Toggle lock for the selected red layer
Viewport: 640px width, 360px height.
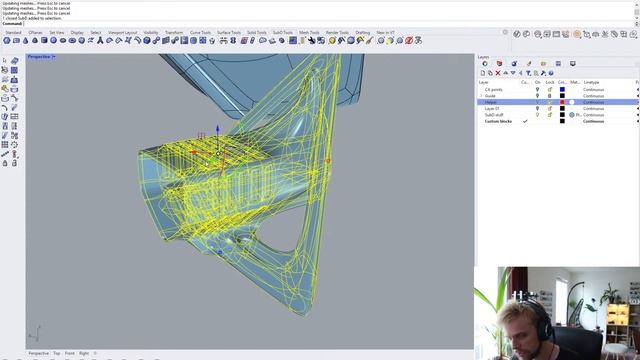(x=550, y=102)
